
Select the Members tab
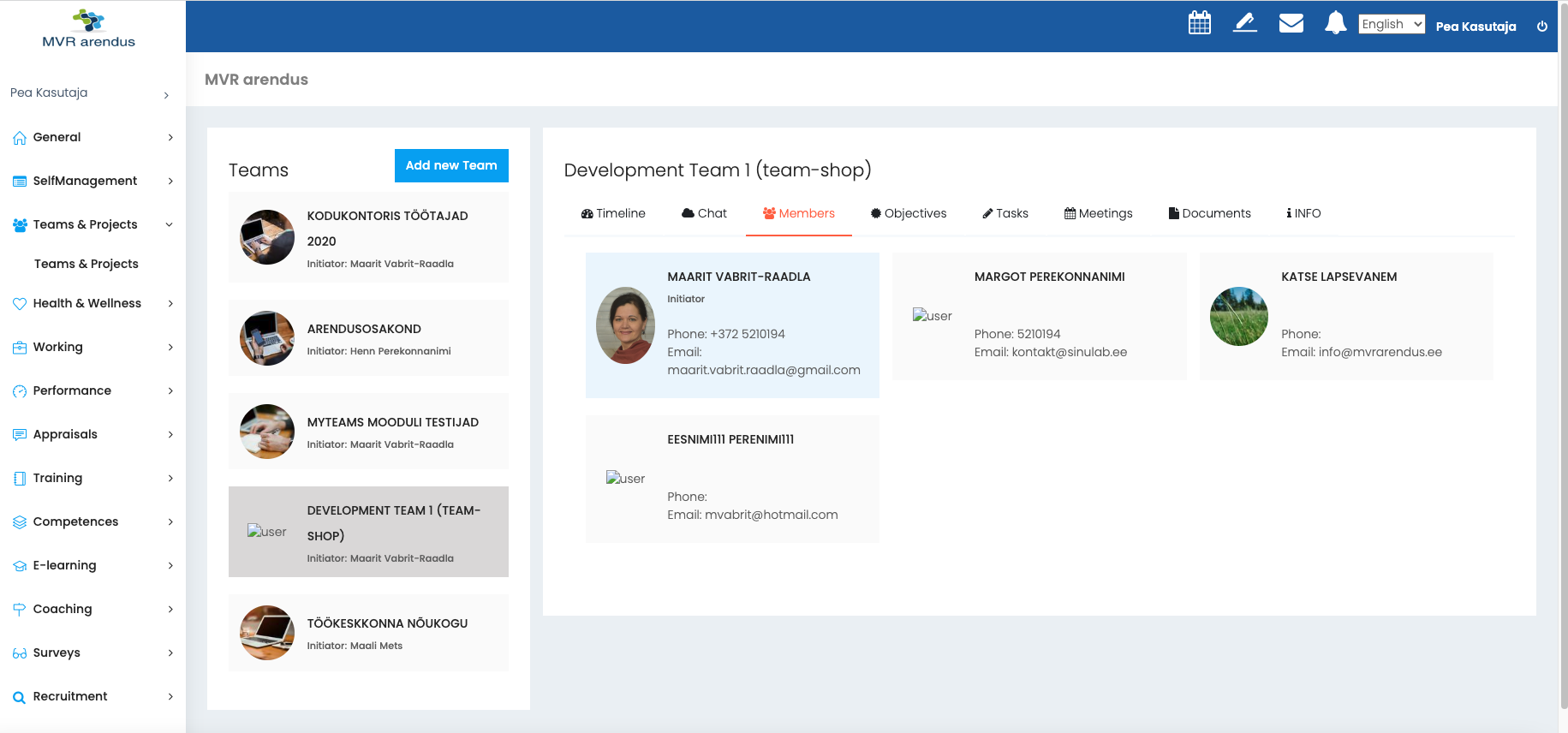(799, 213)
